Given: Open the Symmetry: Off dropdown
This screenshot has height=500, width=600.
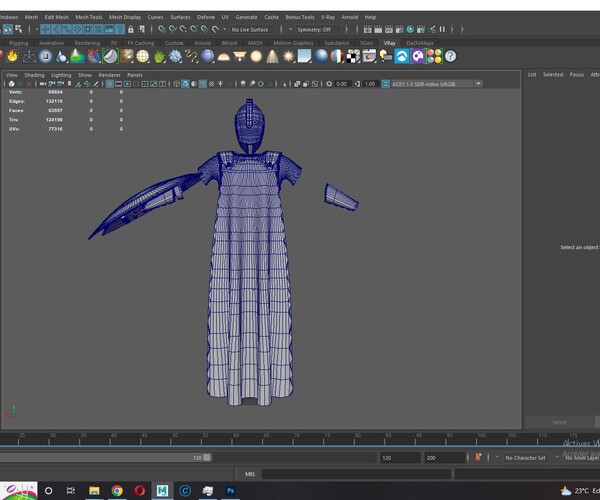Looking at the screenshot, I should pos(317,29).
